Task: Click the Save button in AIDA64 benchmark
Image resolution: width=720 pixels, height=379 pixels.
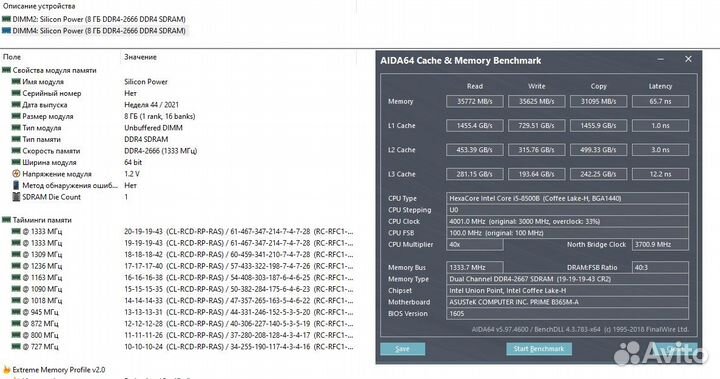Action: pos(402,349)
